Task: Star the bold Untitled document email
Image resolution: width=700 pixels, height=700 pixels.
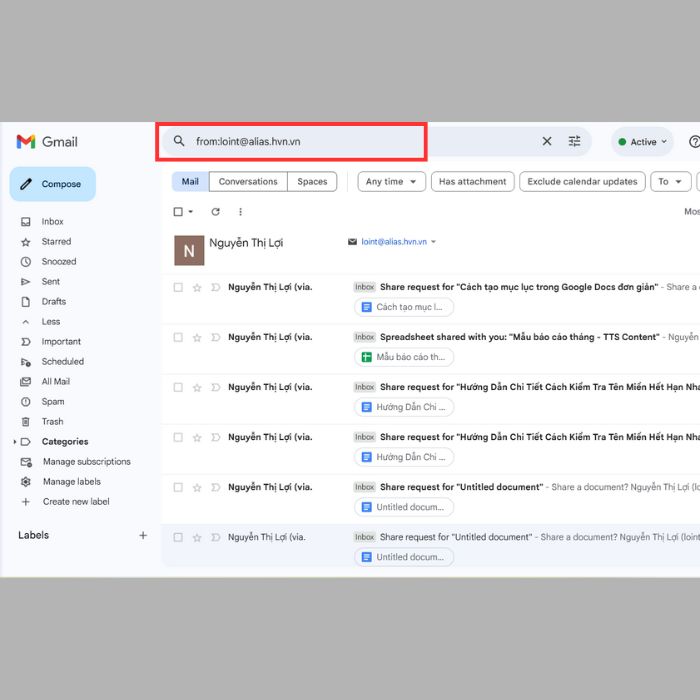Action: (x=197, y=488)
